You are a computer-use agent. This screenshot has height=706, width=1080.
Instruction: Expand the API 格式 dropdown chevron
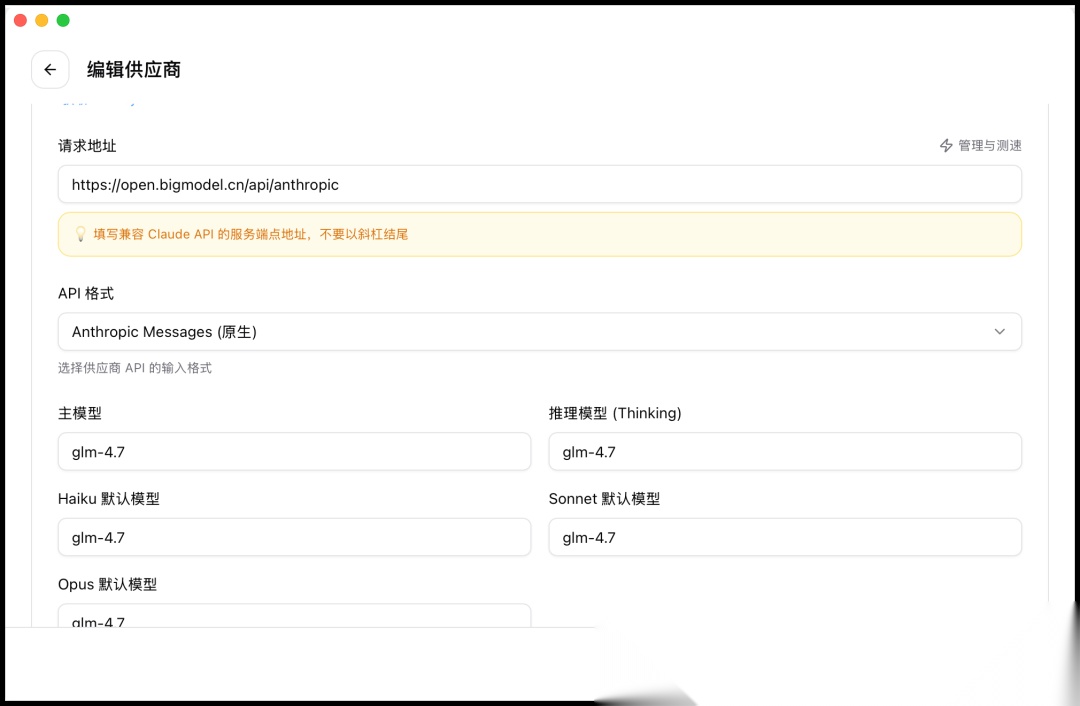click(x=999, y=332)
